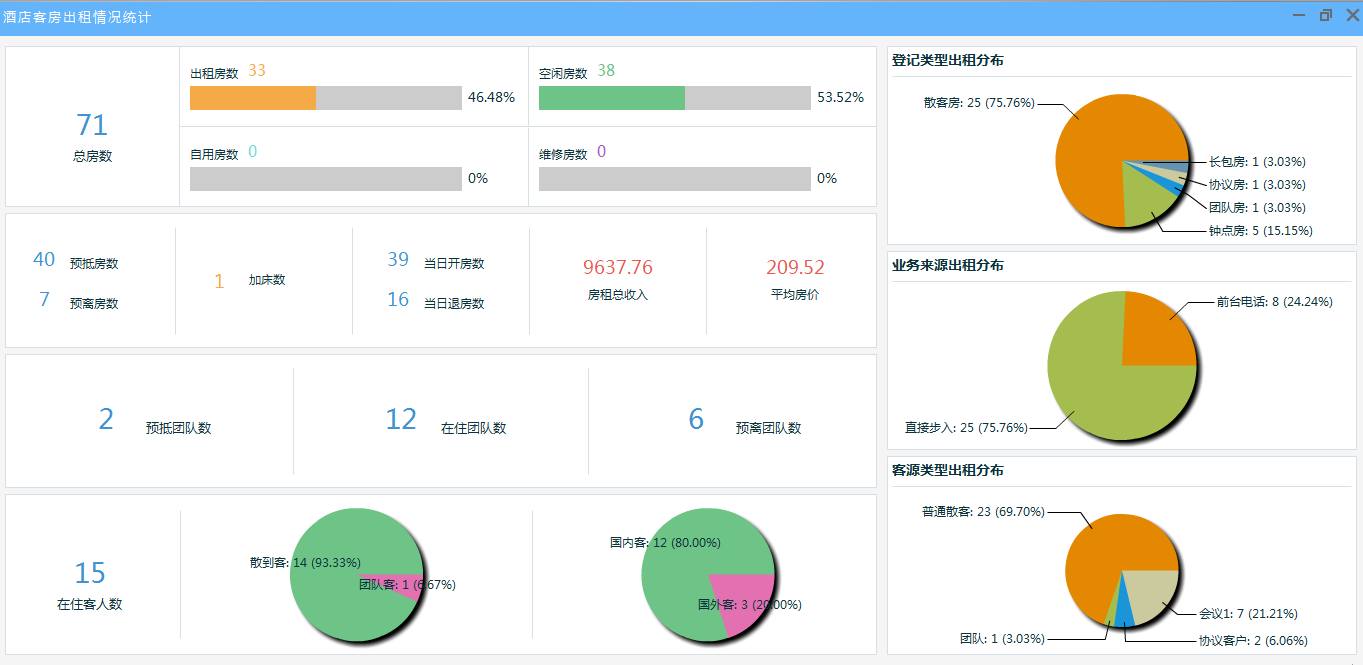Click the 协议客户: 2 legend label
The height and width of the screenshot is (665, 1363).
coord(1253,641)
